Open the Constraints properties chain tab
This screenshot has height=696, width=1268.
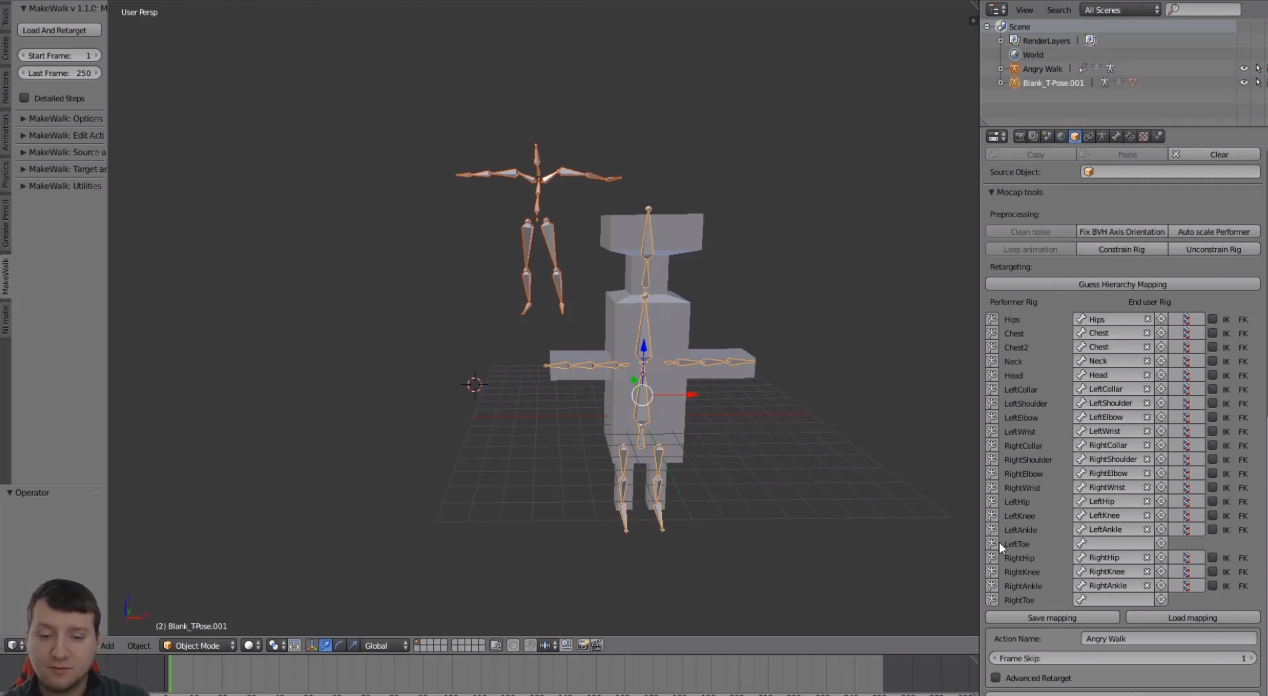(1089, 136)
